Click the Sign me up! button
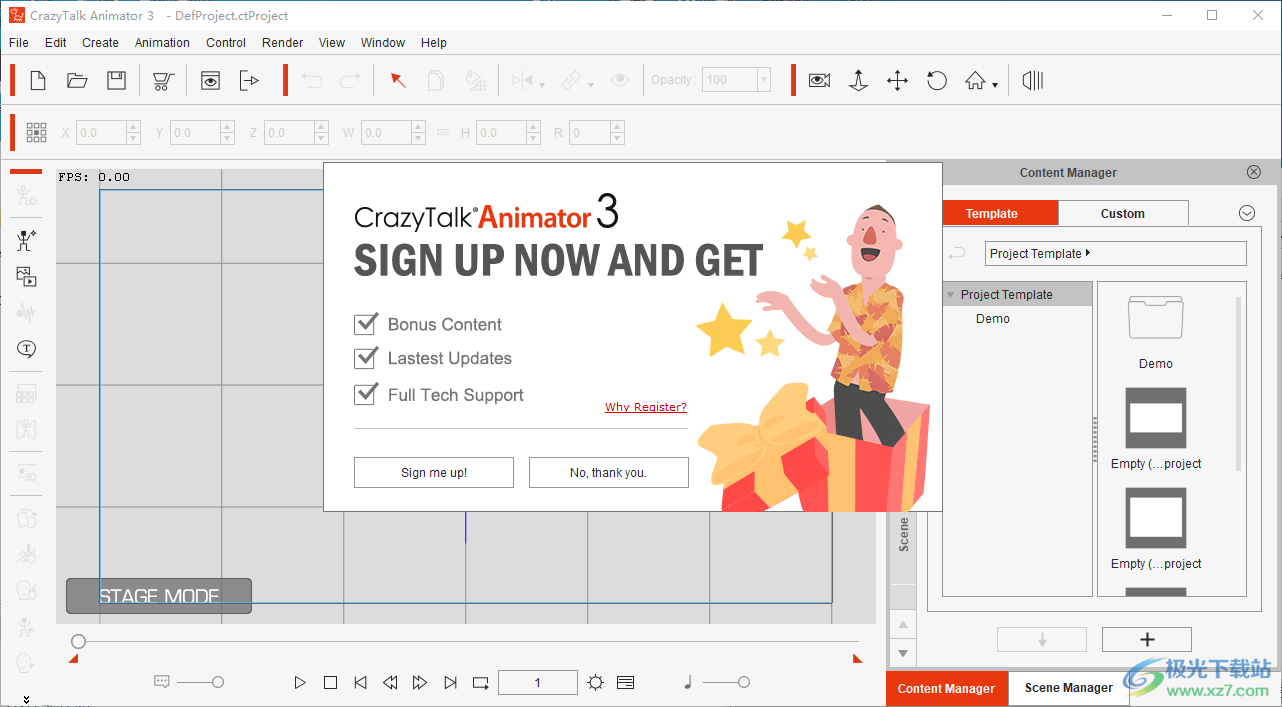This screenshot has width=1282, height=707. point(434,473)
